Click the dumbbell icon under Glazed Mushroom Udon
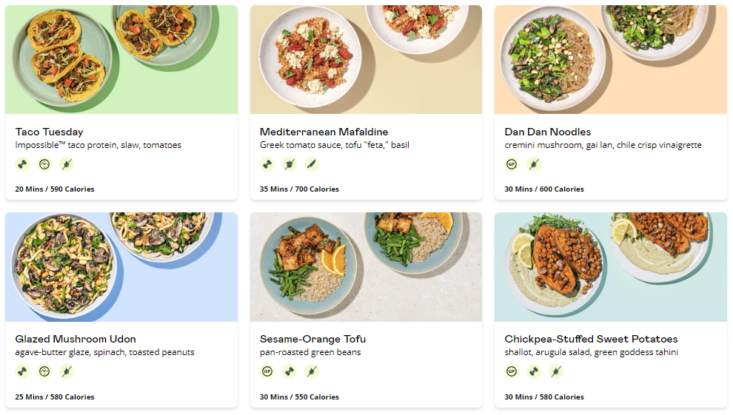Viewport: 733px width, 415px height. pyautogui.click(x=22, y=371)
